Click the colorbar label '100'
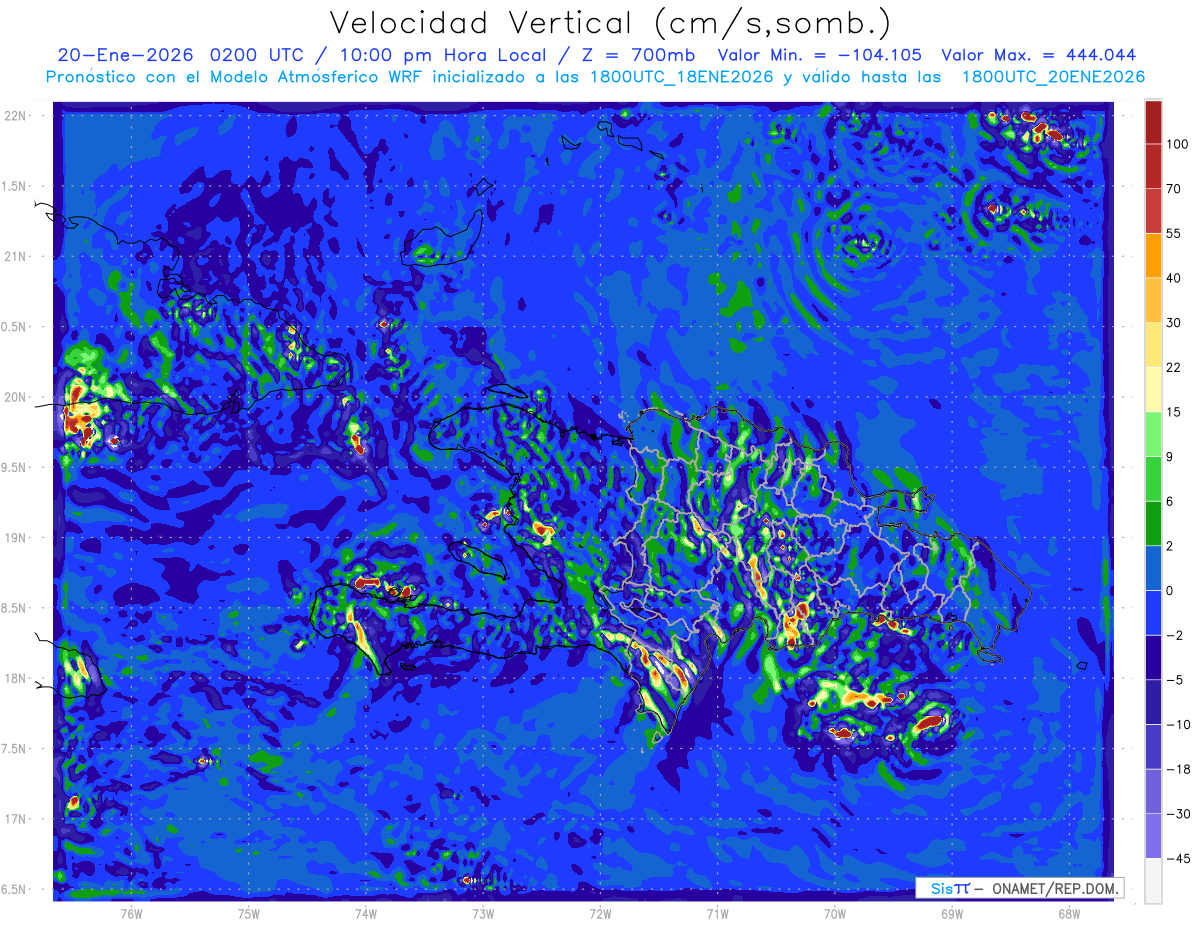Image resolution: width=1200 pixels, height=927 pixels. coord(1177,144)
